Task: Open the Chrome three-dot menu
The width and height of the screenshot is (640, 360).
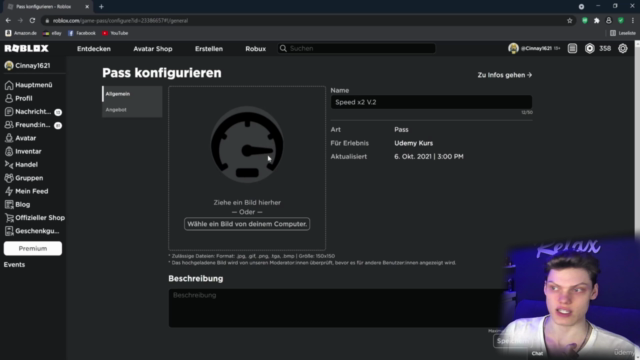Action: [x=633, y=20]
